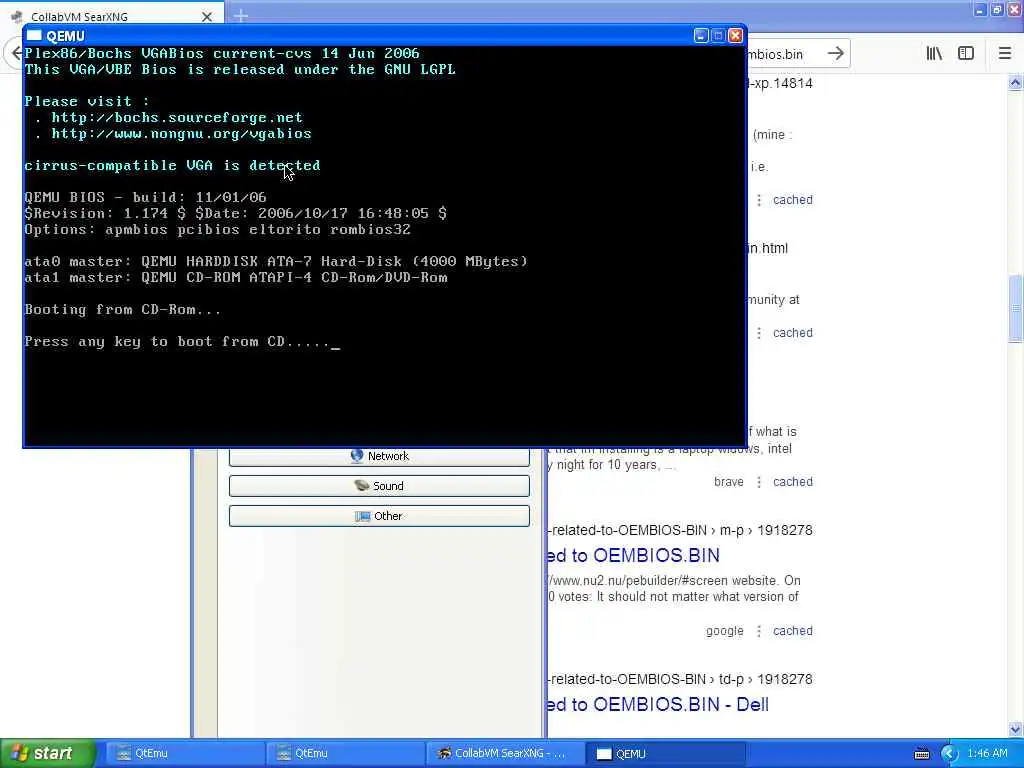This screenshot has width=1024, height=768.
Task: Open the Network settings section in QtEmu
Action: (379, 456)
